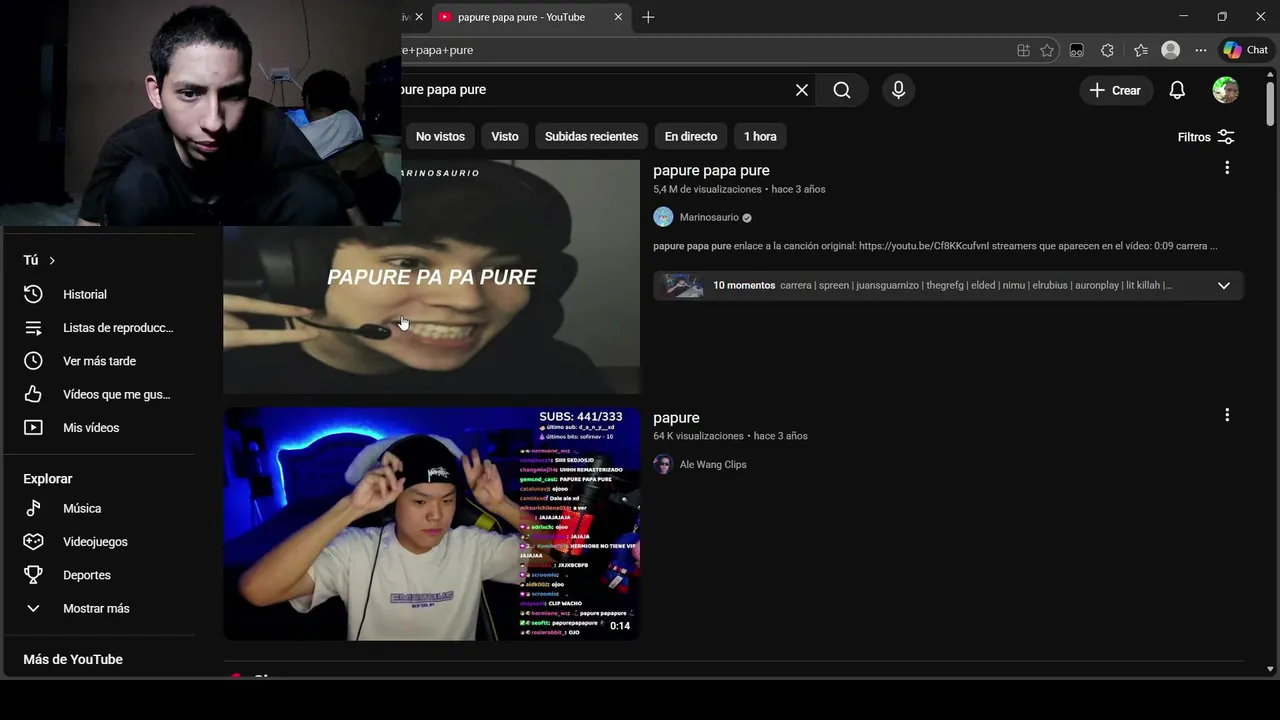
Task: Open Mis vídeos in the sidebar
Action: pyautogui.click(x=98, y=427)
